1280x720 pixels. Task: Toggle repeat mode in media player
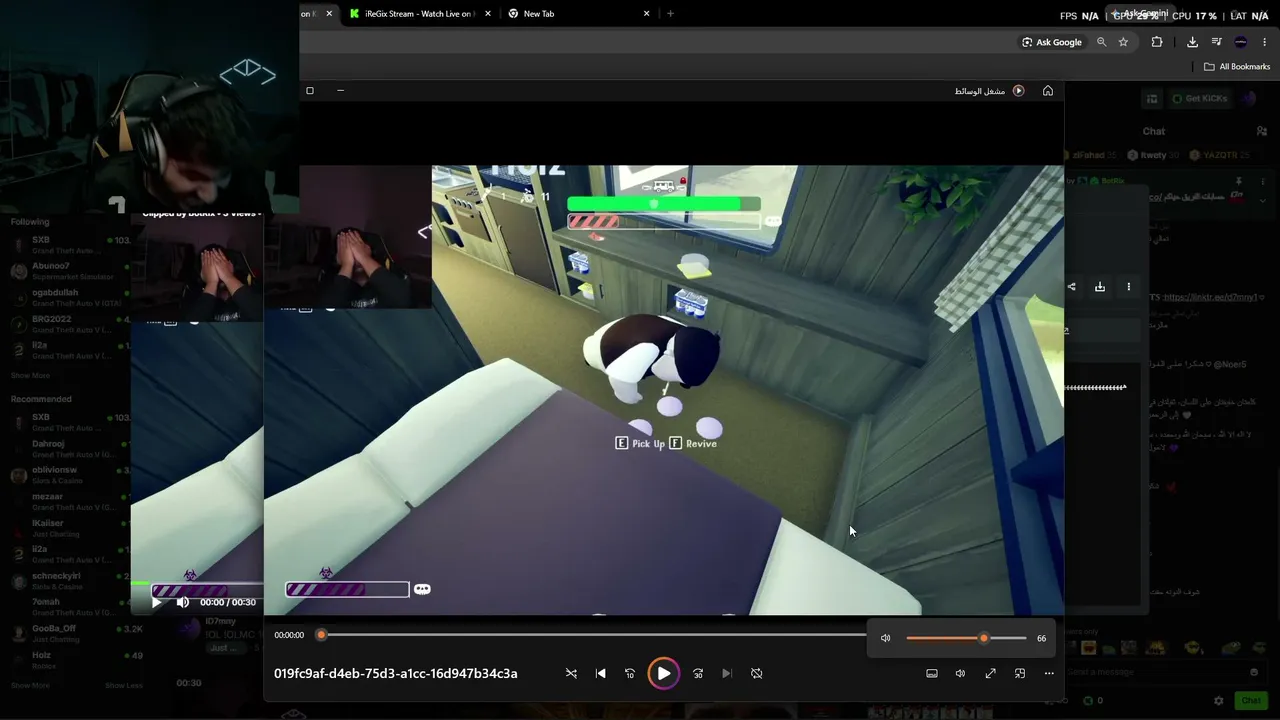pos(756,674)
